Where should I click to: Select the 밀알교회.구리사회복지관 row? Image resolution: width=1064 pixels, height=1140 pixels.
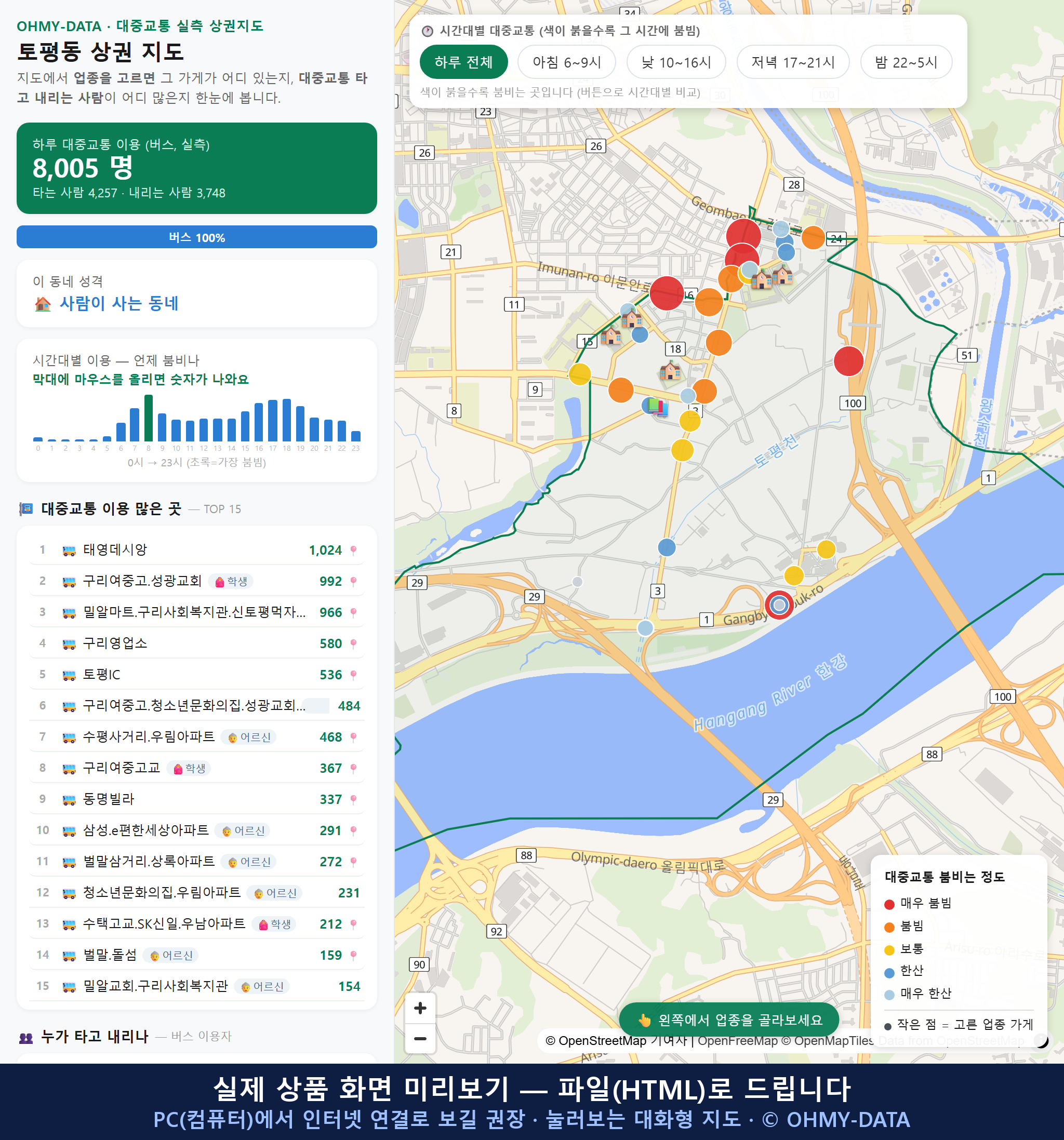[197, 986]
